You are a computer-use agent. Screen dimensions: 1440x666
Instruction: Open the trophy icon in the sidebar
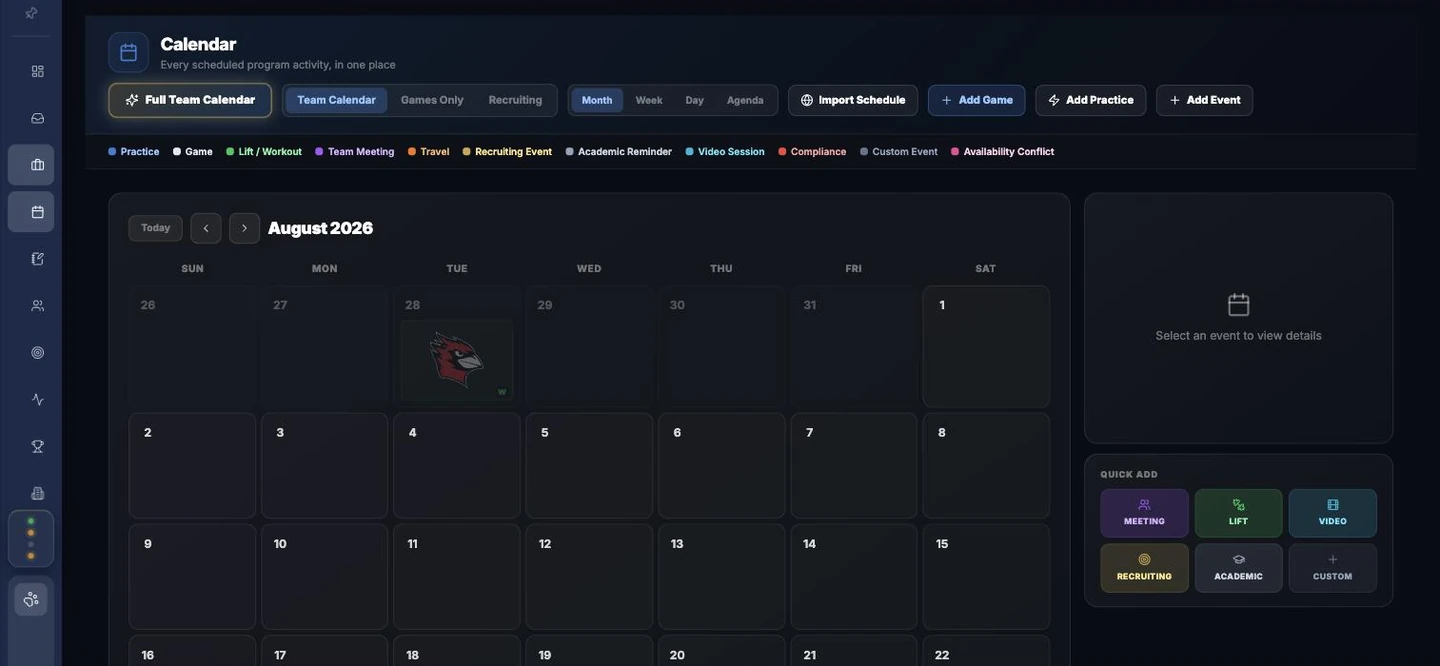[38, 447]
